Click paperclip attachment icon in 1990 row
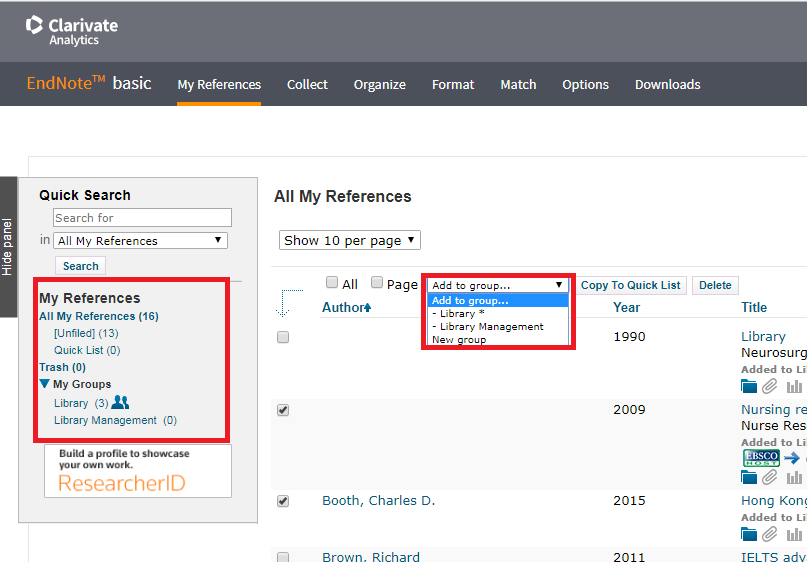Viewport: 807px width, 562px height. click(x=769, y=386)
